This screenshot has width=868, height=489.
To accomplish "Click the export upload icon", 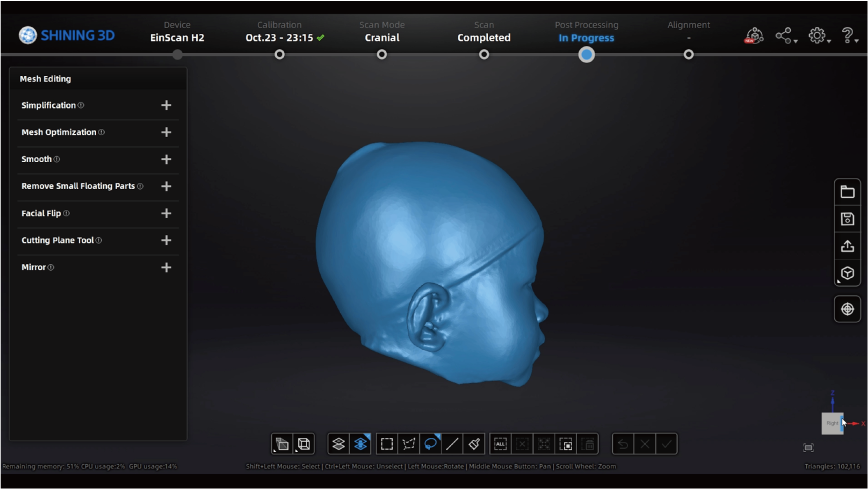I will [847, 246].
